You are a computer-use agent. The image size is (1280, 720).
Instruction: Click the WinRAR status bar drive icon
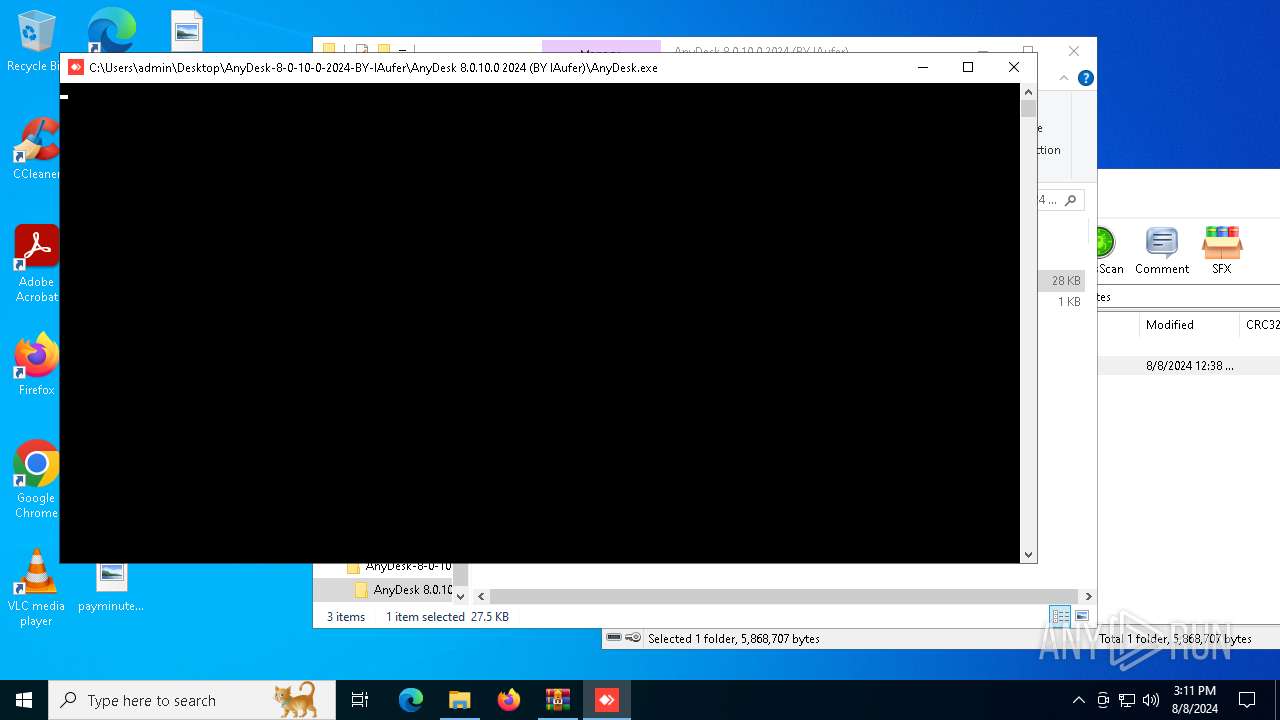[x=614, y=638]
